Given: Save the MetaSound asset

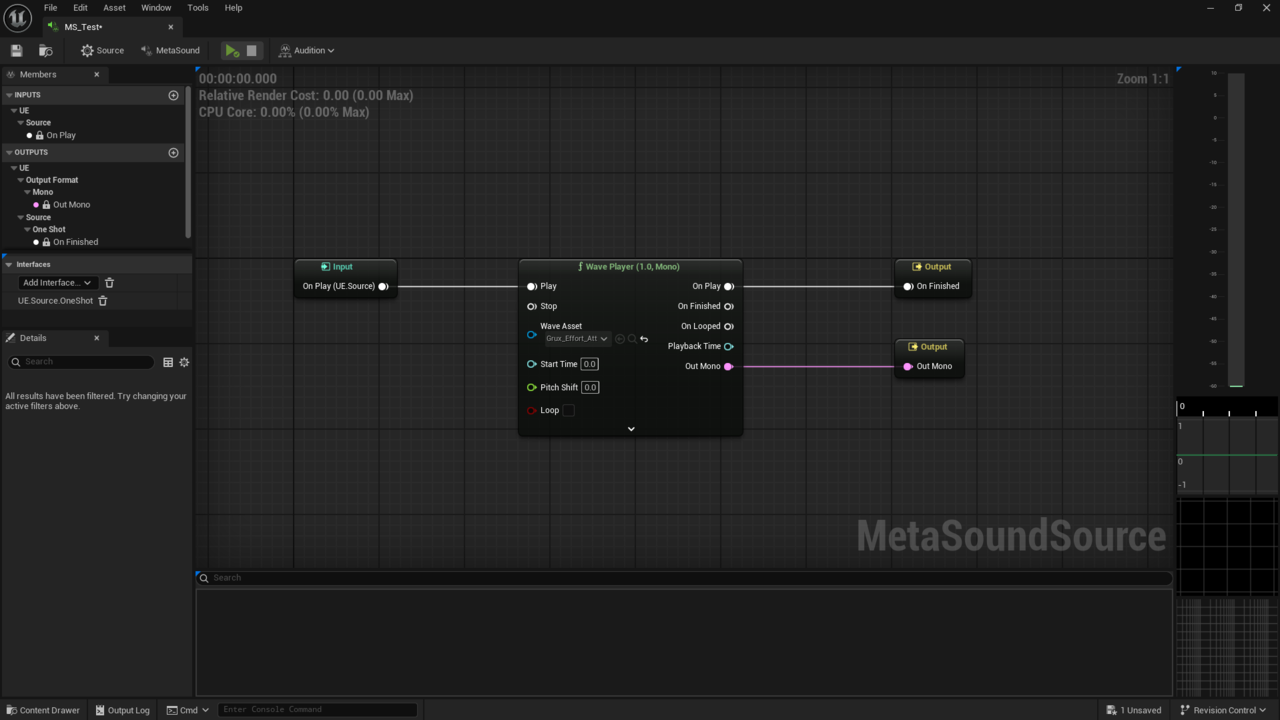Looking at the screenshot, I should pos(16,50).
